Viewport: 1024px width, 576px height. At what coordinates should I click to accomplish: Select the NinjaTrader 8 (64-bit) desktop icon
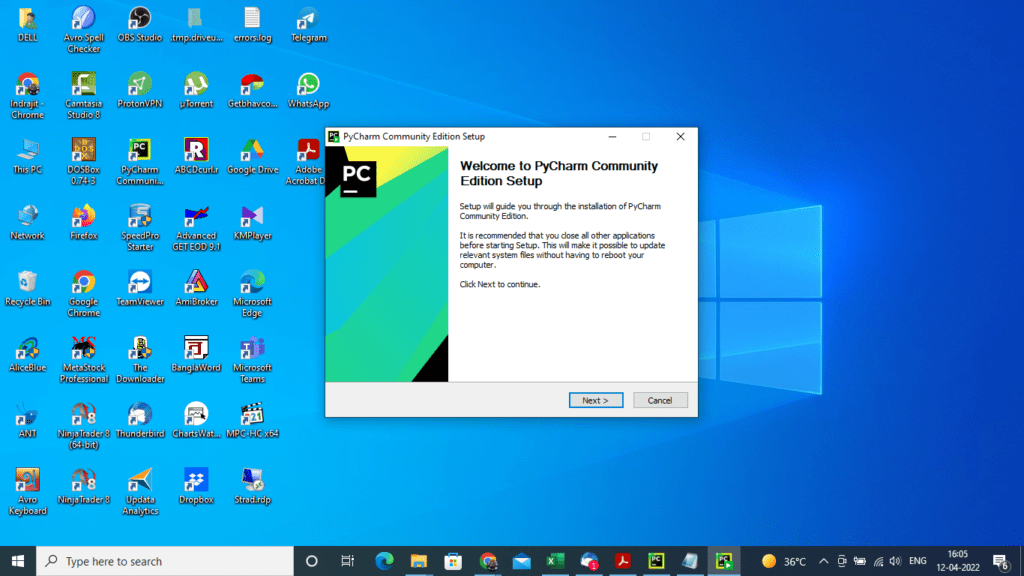click(x=84, y=426)
